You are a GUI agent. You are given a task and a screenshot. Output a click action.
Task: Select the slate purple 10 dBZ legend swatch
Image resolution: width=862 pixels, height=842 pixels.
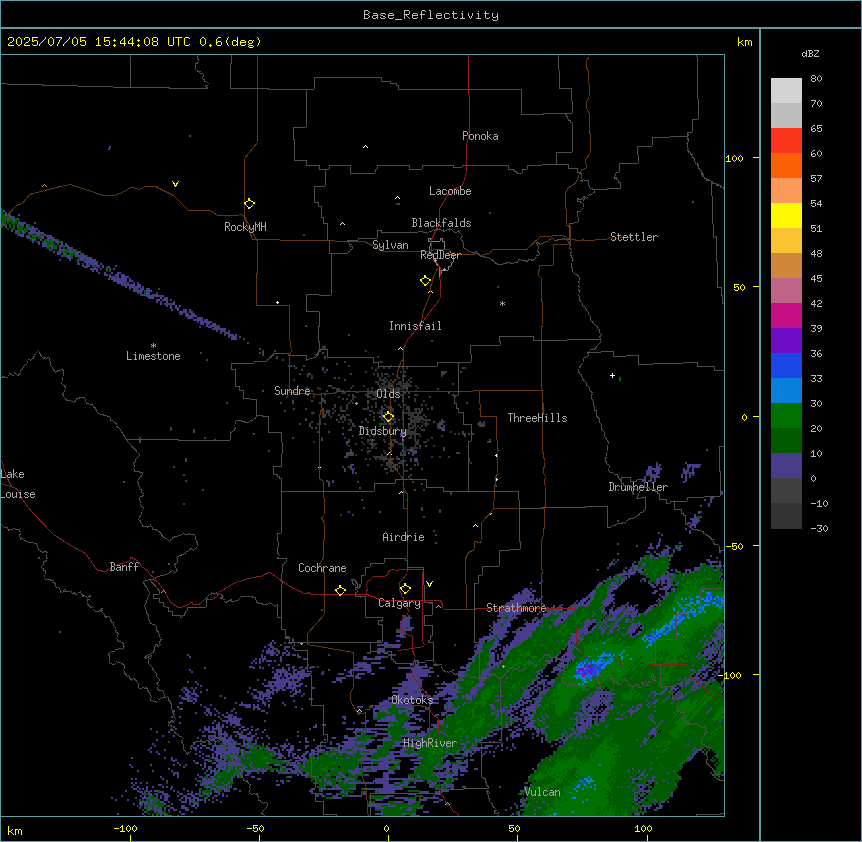tap(786, 466)
